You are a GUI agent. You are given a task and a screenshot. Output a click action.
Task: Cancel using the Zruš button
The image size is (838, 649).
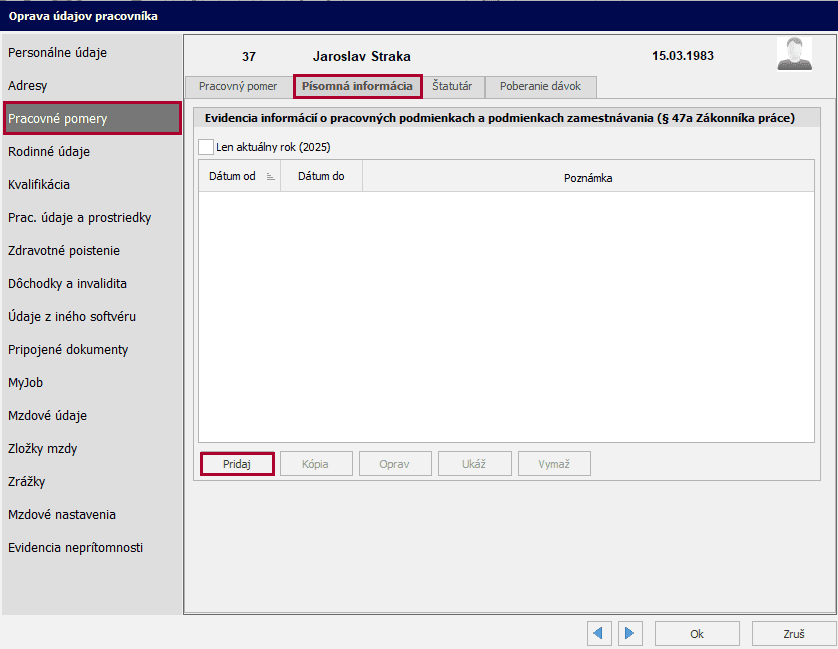[x=793, y=633]
